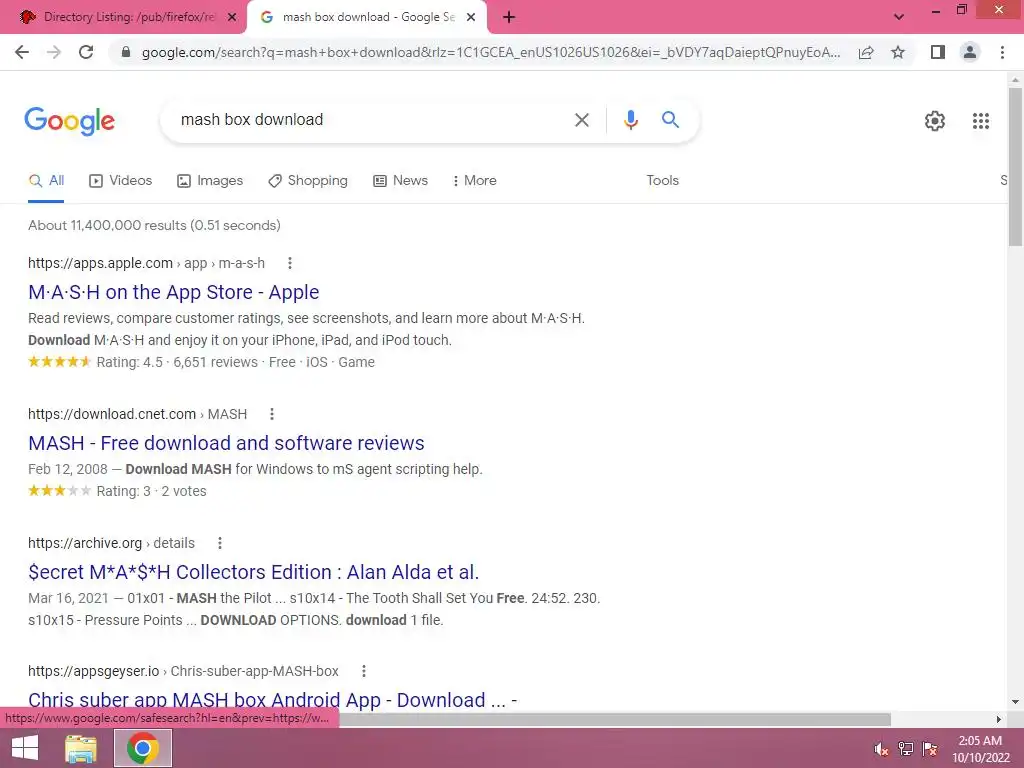Select the All results tab
The width and height of the screenshot is (1024, 768).
46,181
